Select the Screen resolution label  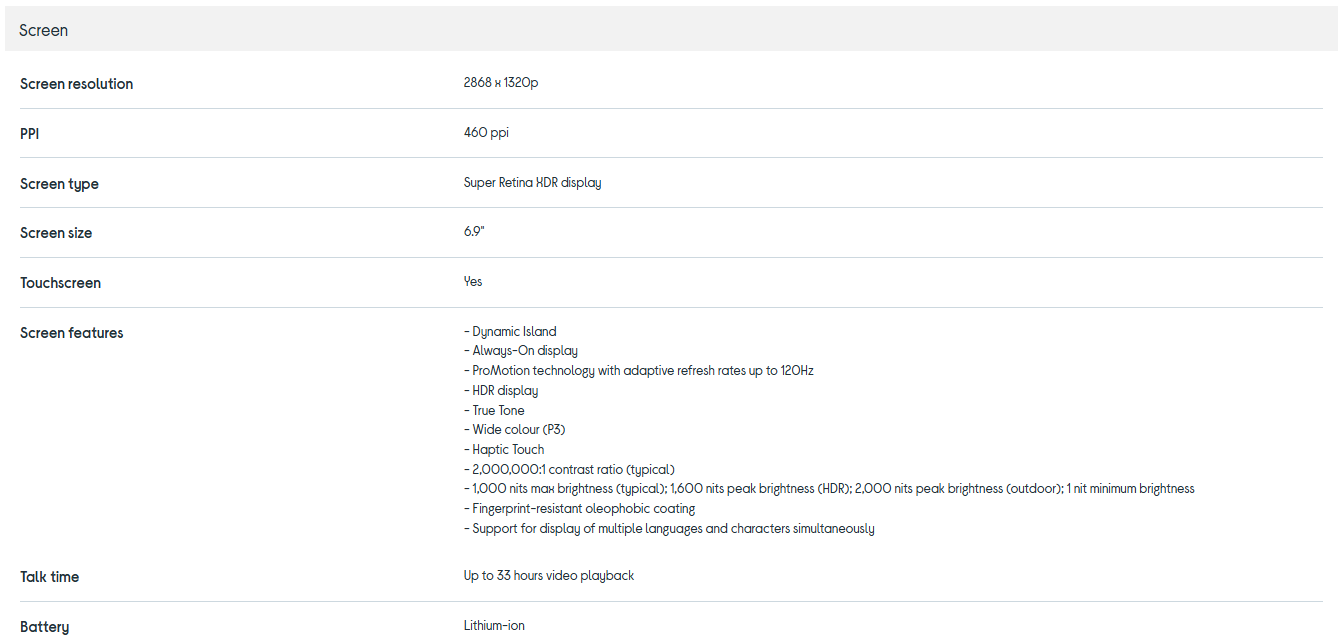coord(76,84)
